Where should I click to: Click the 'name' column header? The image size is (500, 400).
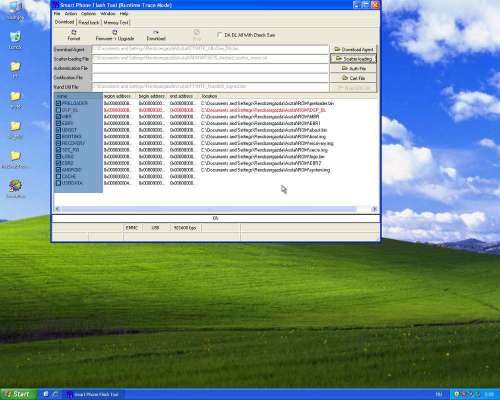click(x=78, y=96)
